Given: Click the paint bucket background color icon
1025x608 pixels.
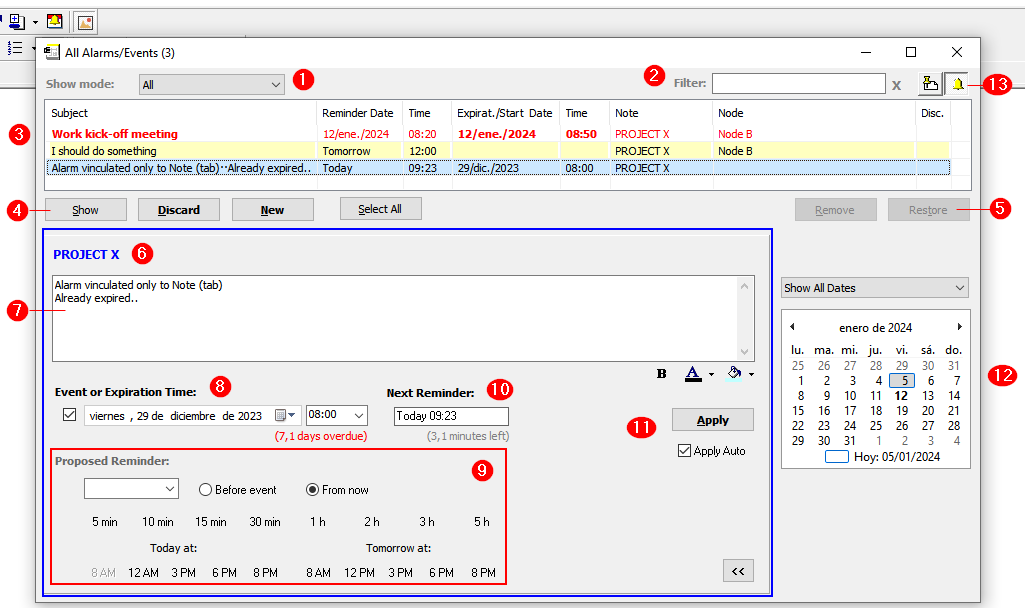Looking at the screenshot, I should 735,374.
